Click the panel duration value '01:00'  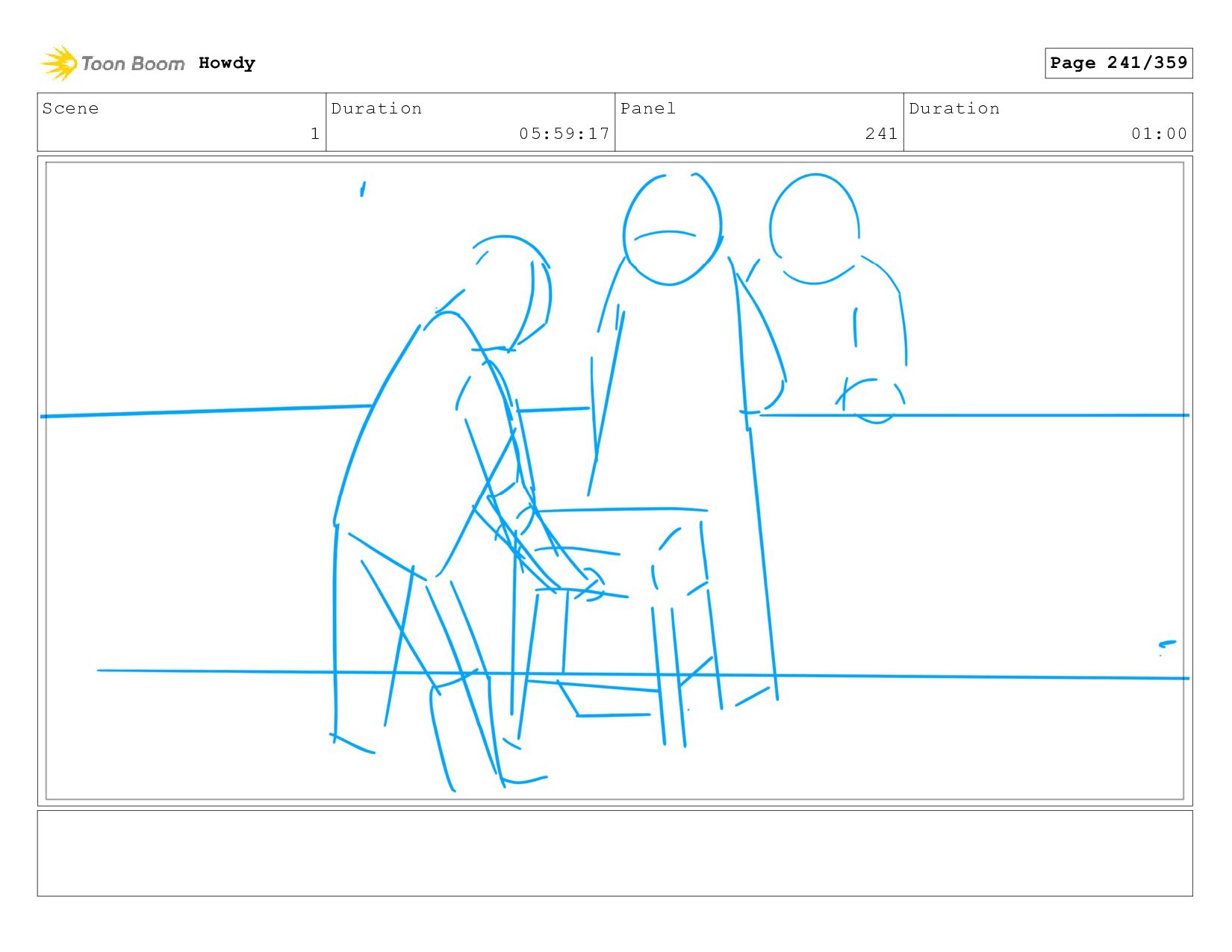[x=1159, y=134]
